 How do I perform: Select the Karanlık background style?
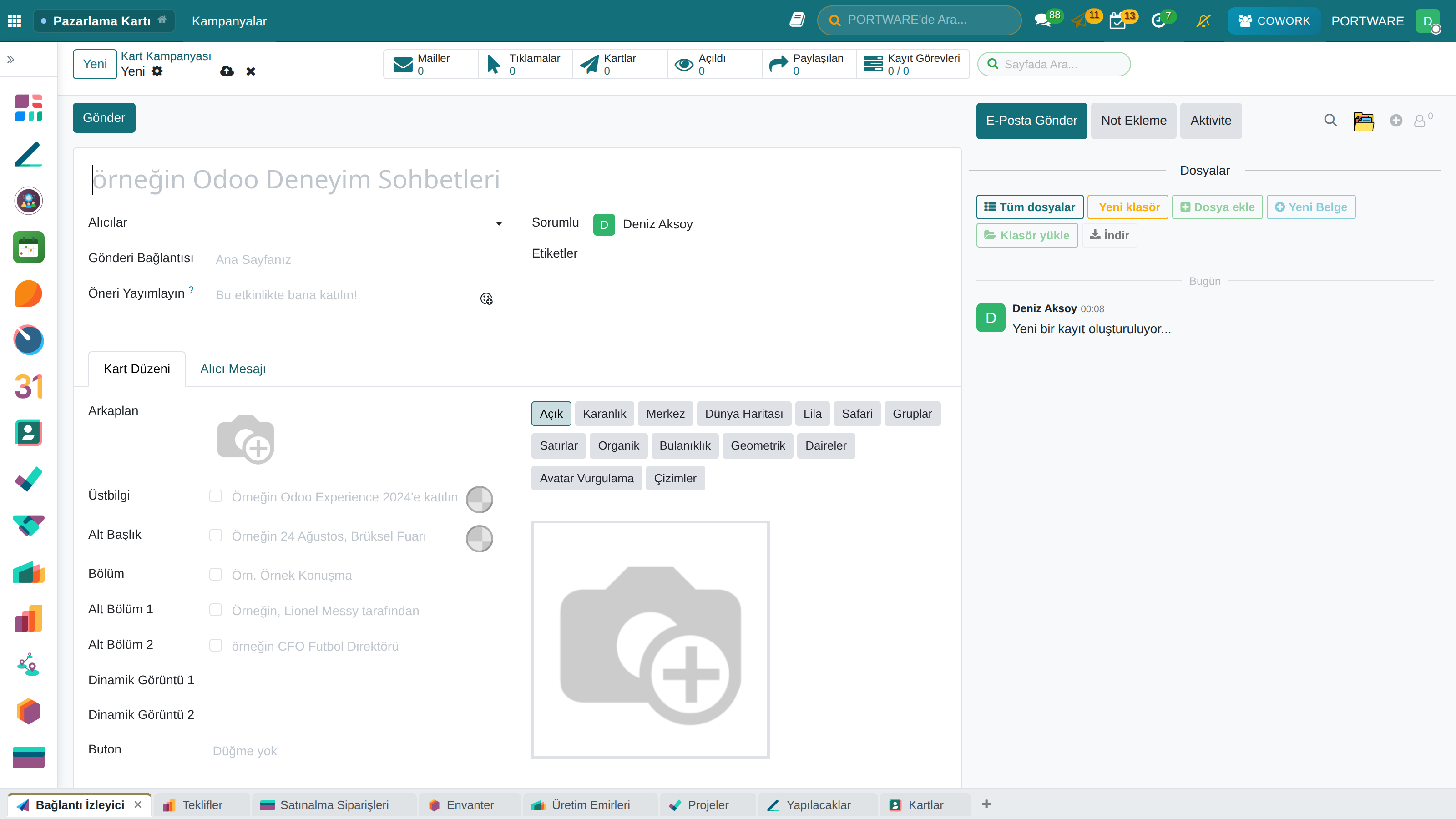pos(604,414)
